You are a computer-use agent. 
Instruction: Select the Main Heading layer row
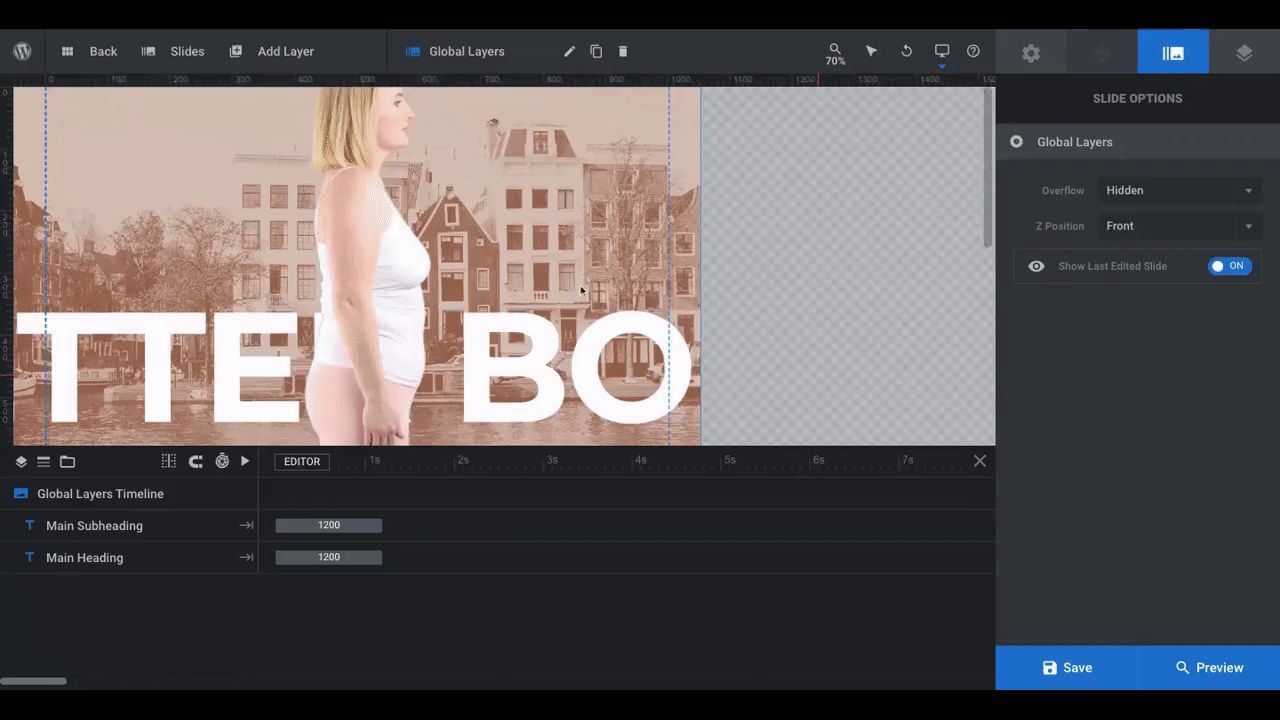point(129,558)
